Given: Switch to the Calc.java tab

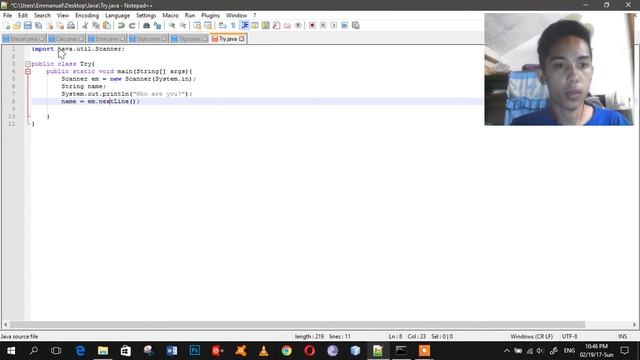Looking at the screenshot, I should [x=66, y=39].
